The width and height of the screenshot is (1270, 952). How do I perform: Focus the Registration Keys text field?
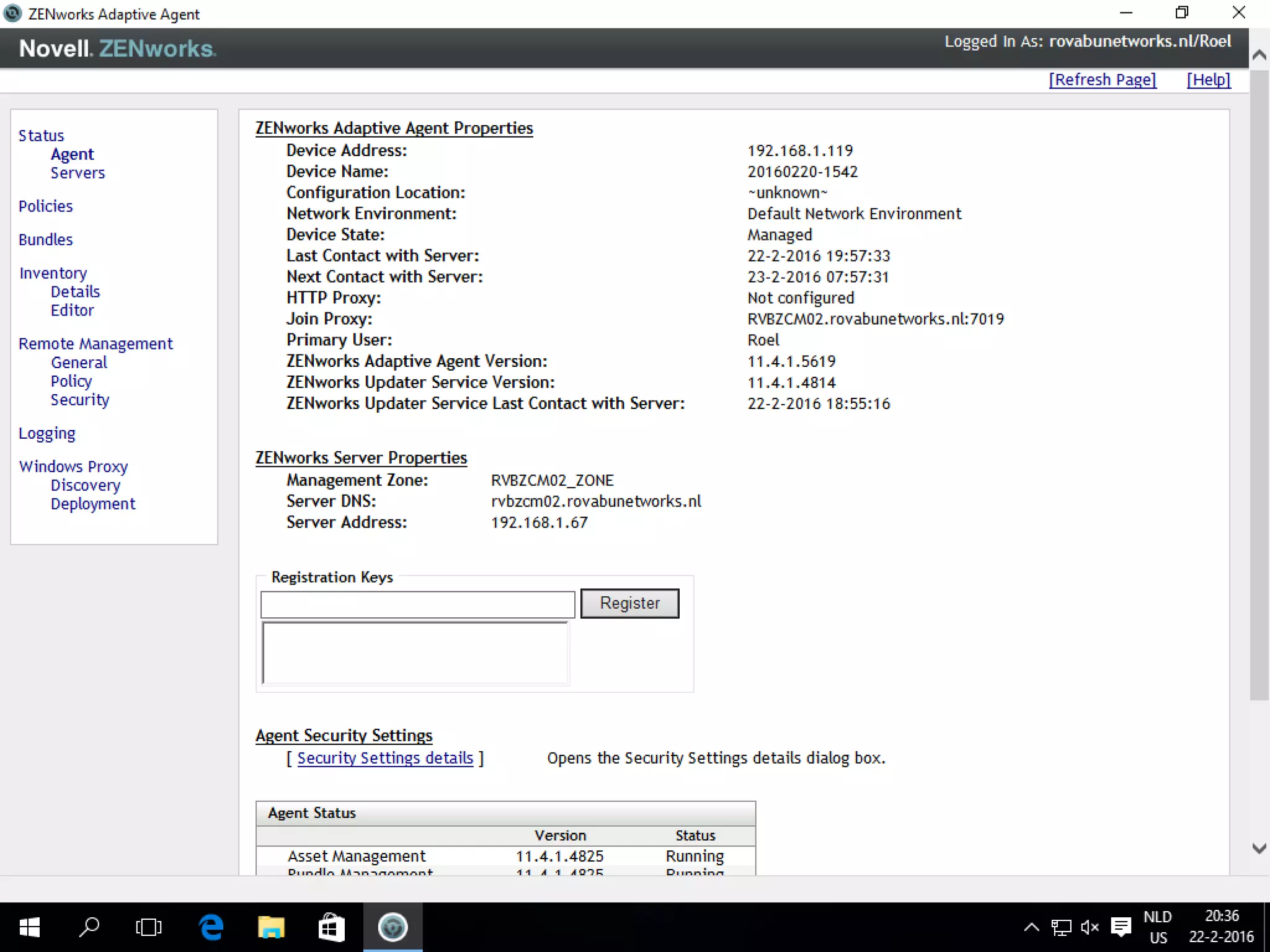[417, 604]
